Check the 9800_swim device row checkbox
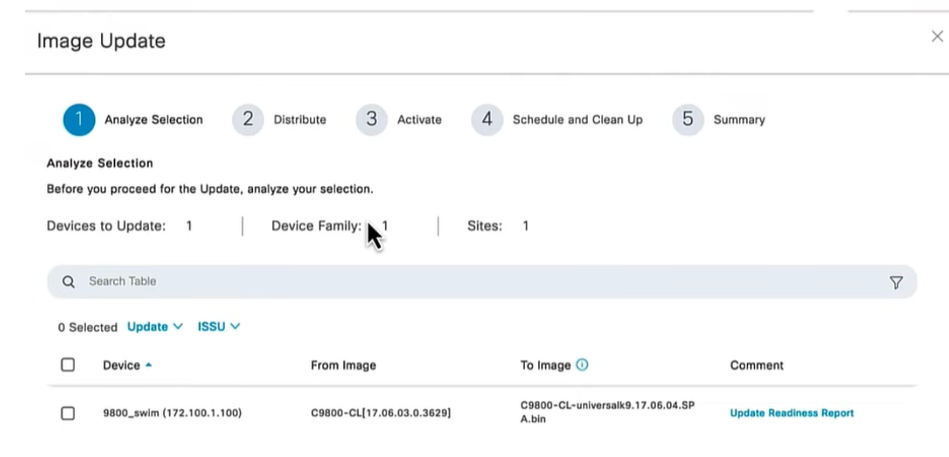The width and height of the screenshot is (949, 457). [x=68, y=413]
